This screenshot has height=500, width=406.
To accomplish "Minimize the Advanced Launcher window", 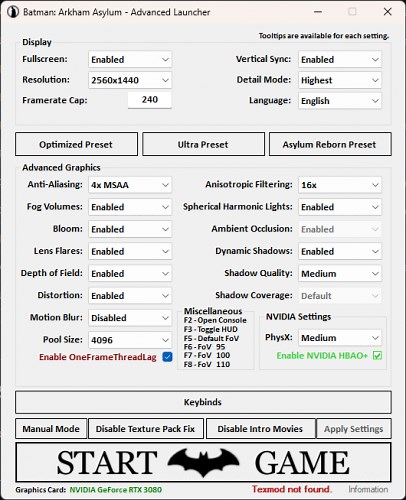I will pyautogui.click(x=318, y=12).
